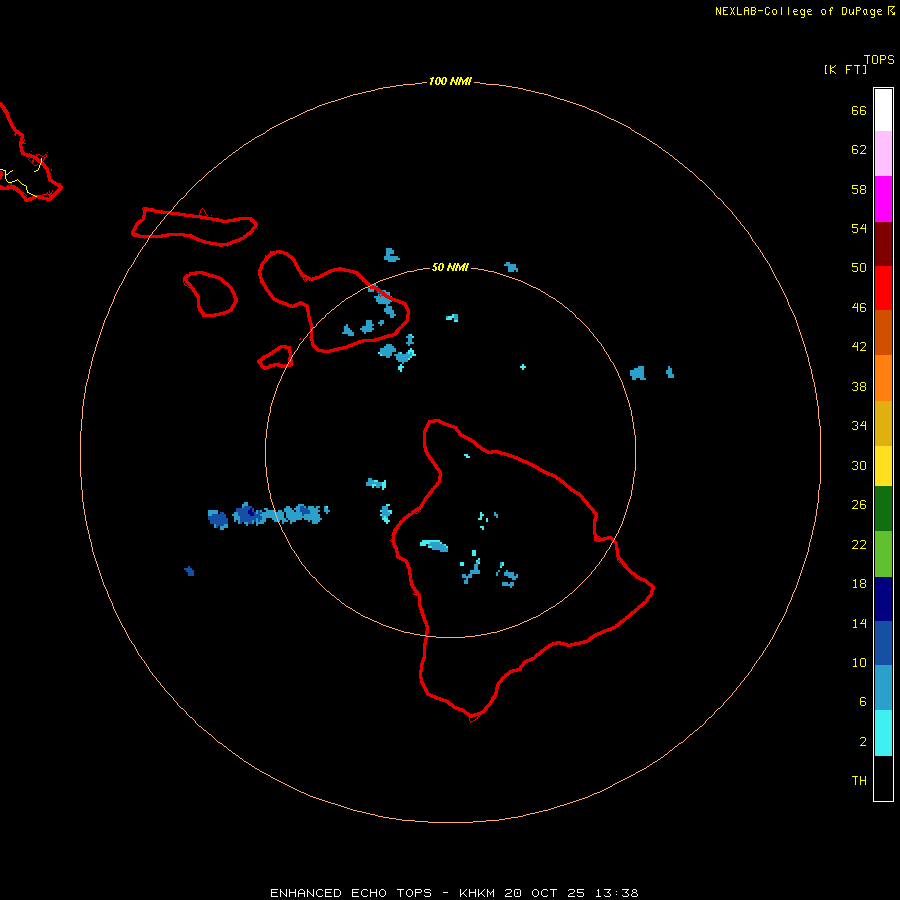This screenshot has height=900, width=900.
Task: Click the legend value "10"
Action: (x=859, y=663)
